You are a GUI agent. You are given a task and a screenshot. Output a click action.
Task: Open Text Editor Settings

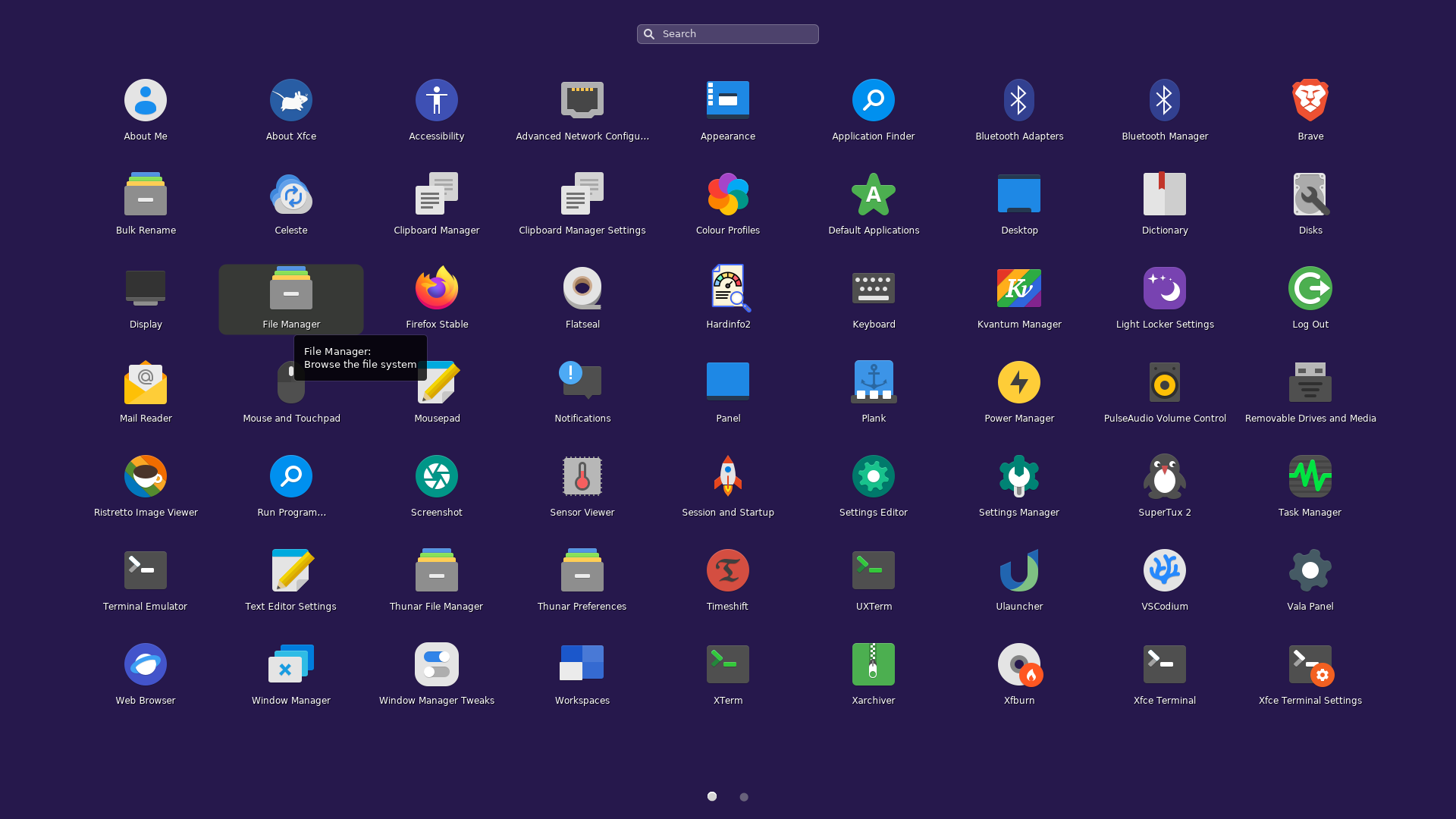point(291,581)
